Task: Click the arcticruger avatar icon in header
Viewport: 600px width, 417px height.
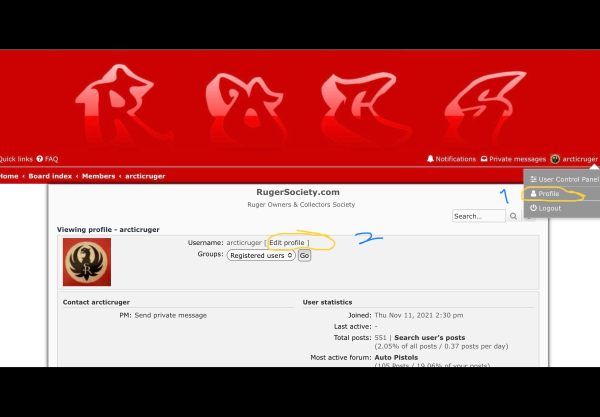Action: click(555, 159)
